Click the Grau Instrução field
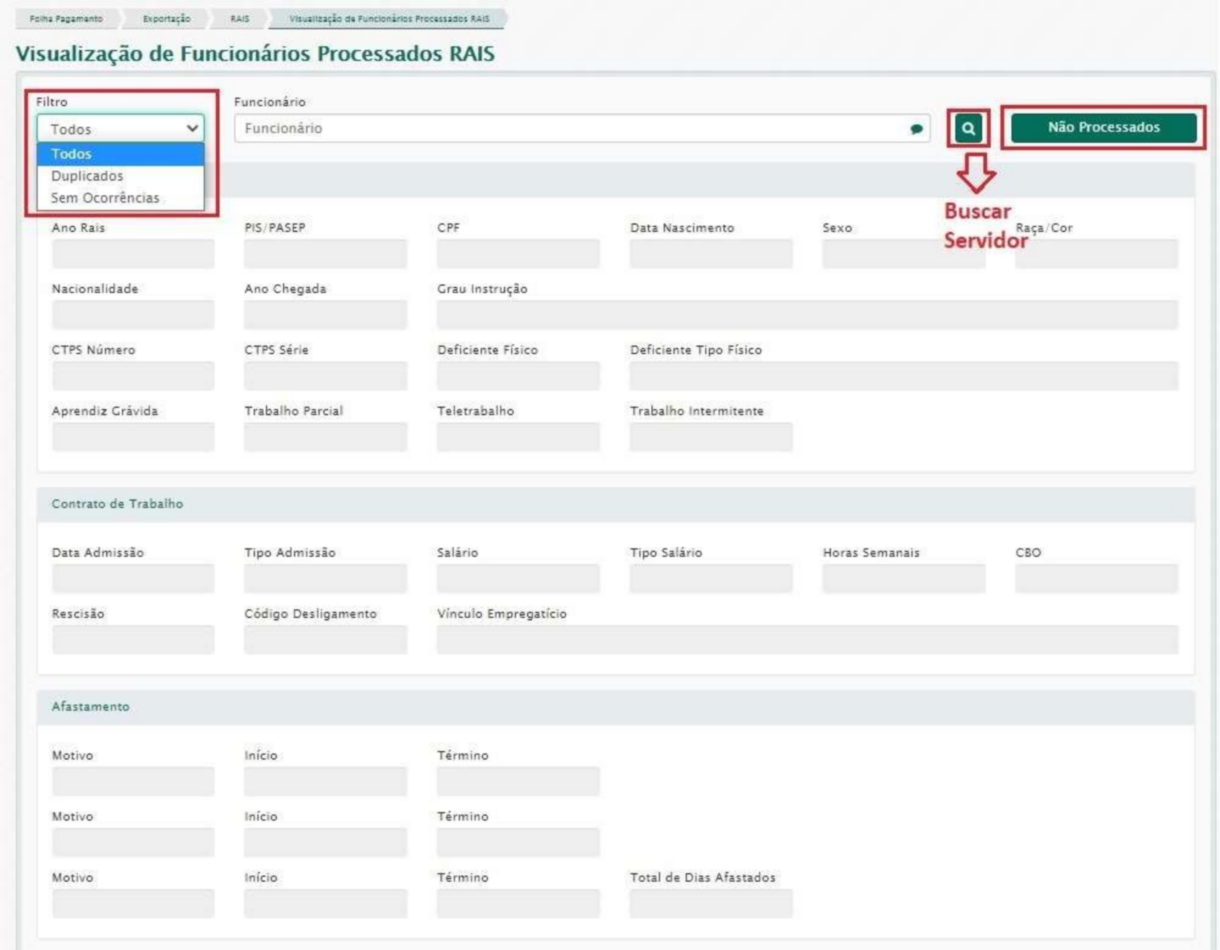This screenshot has height=950, width=1220. pos(807,315)
